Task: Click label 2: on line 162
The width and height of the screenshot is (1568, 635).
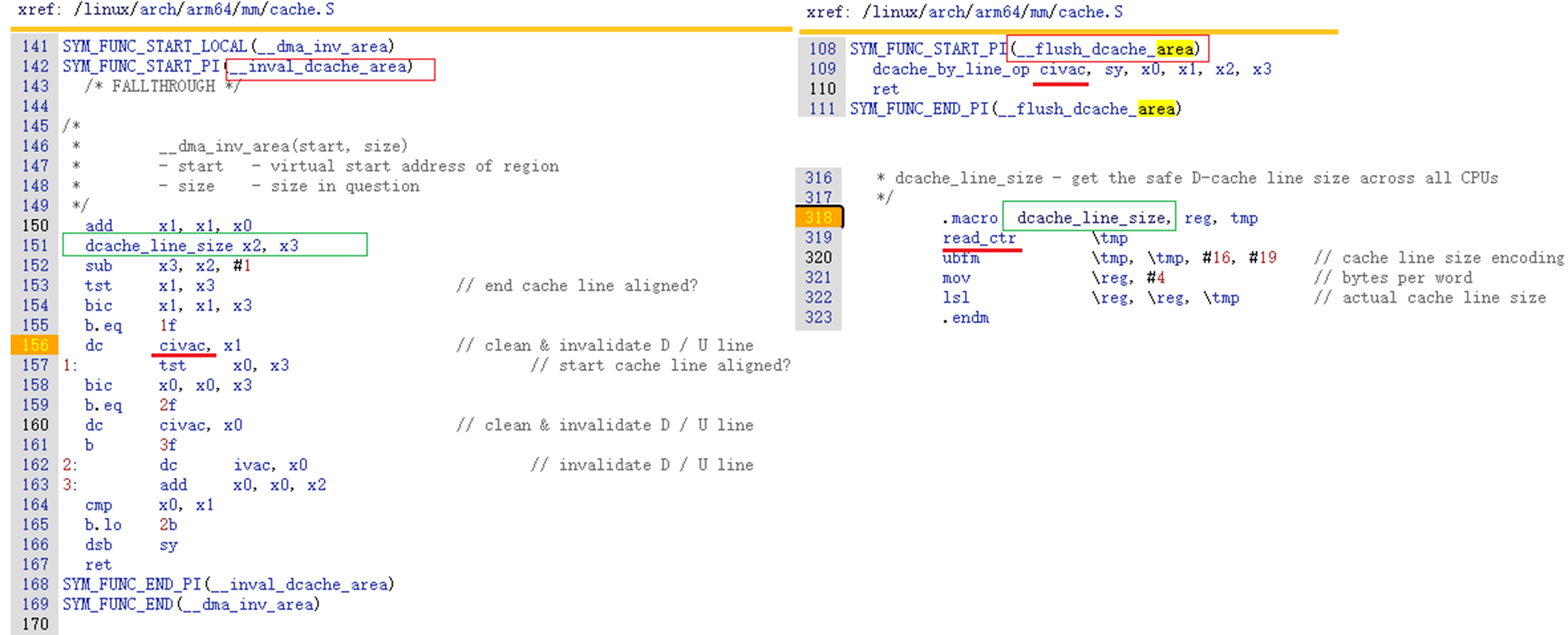Action: [x=70, y=465]
